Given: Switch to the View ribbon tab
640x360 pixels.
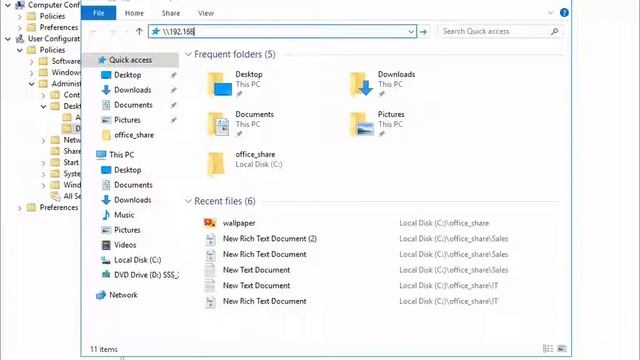Looking at the screenshot, I should (206, 13).
